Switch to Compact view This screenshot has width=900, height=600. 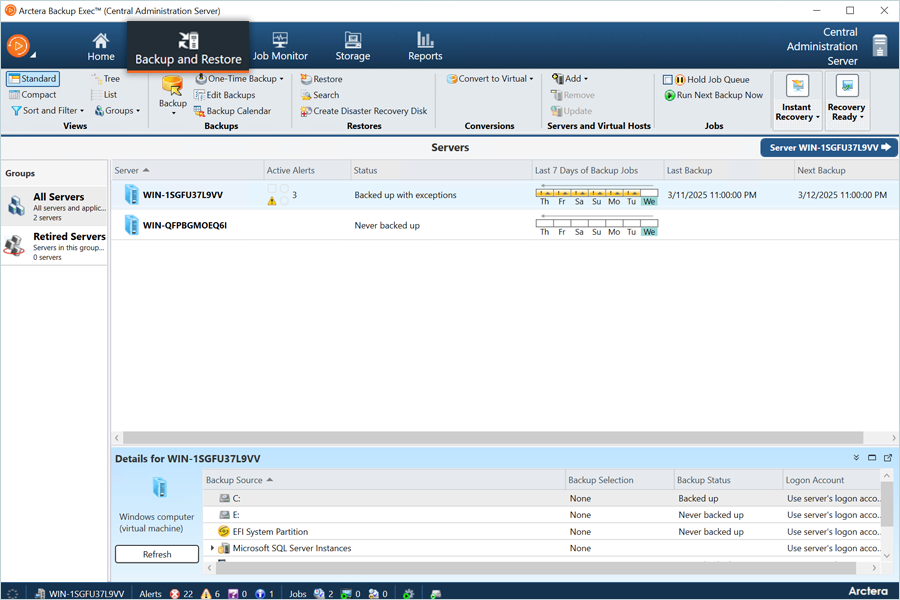click(x=33, y=95)
